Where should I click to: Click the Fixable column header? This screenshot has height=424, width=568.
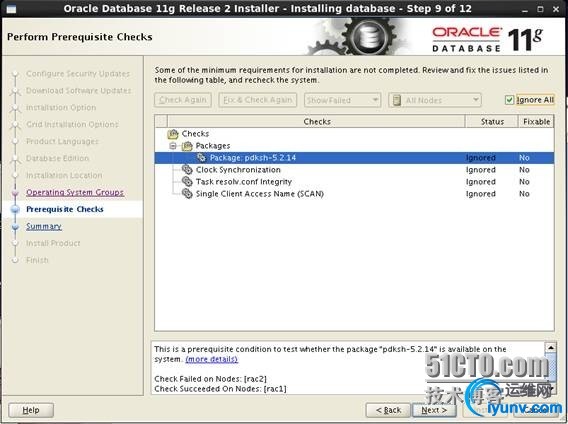point(536,121)
